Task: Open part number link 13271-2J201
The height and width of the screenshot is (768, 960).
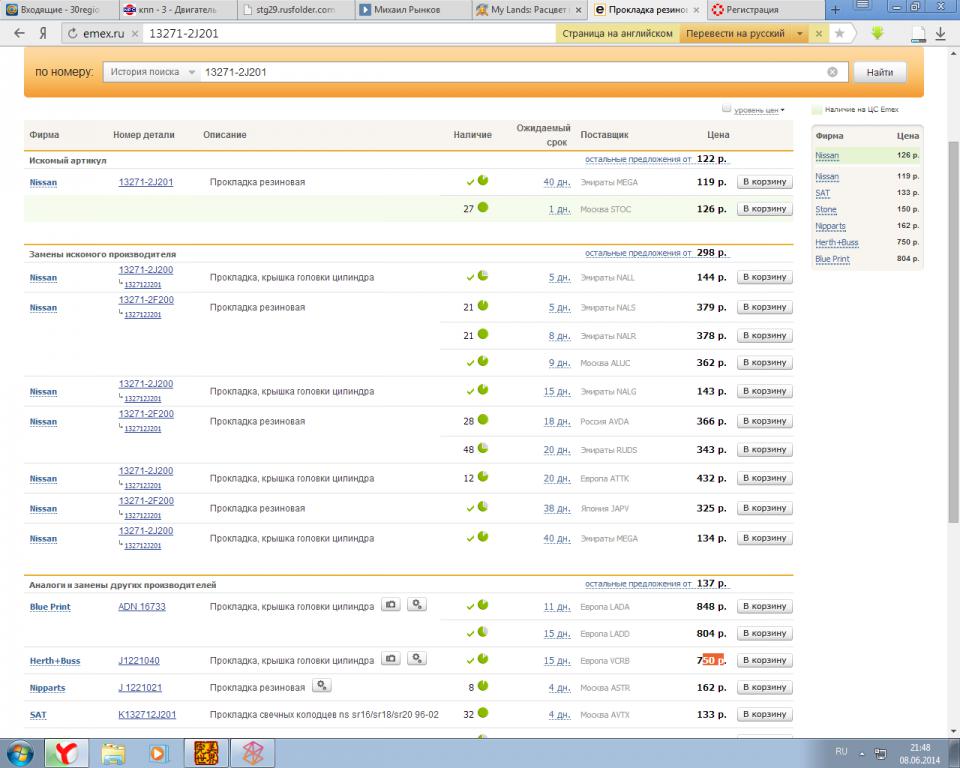Action: [x=146, y=182]
